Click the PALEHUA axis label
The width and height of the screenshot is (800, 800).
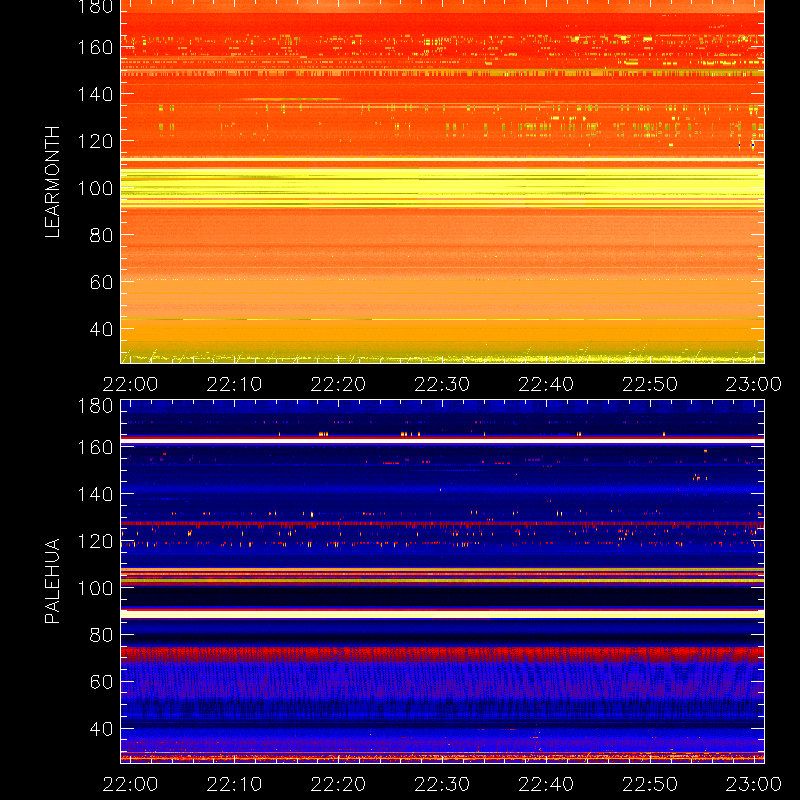pyautogui.click(x=53, y=581)
